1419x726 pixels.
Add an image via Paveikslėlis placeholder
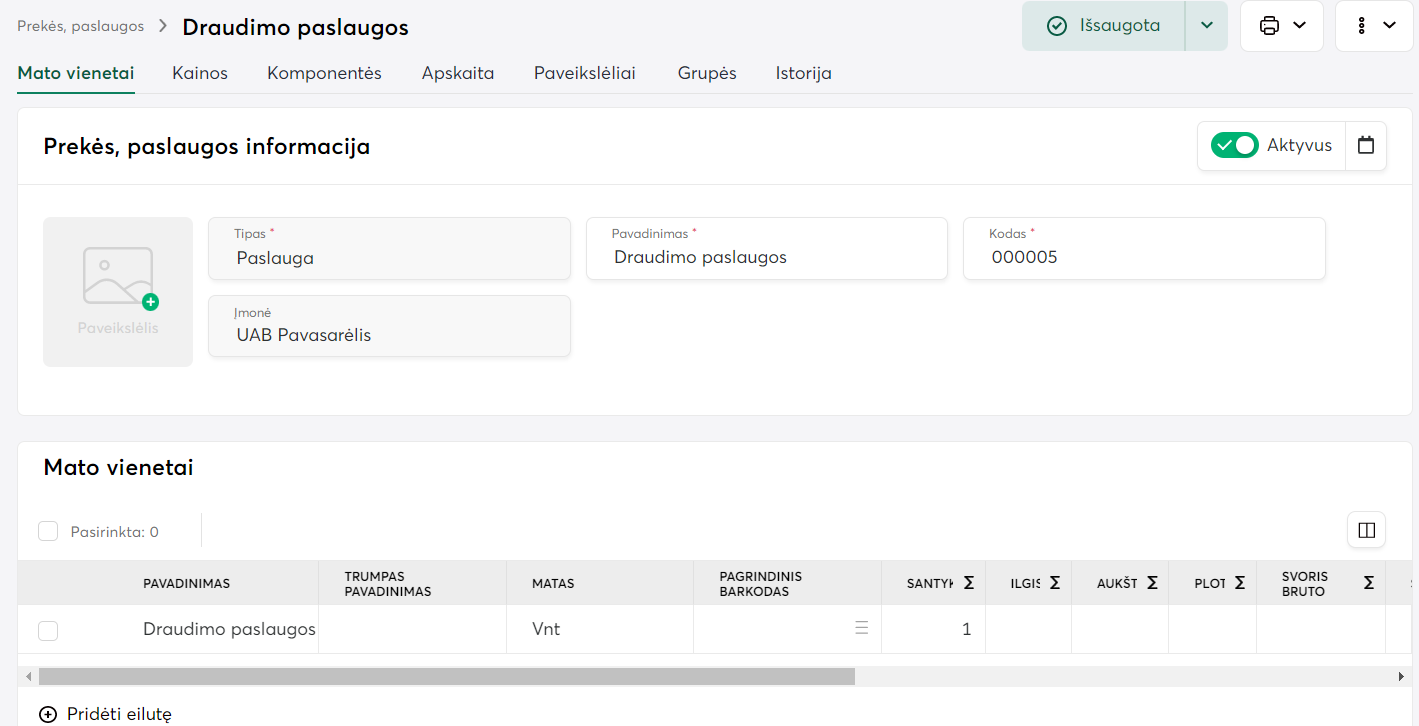tap(118, 291)
